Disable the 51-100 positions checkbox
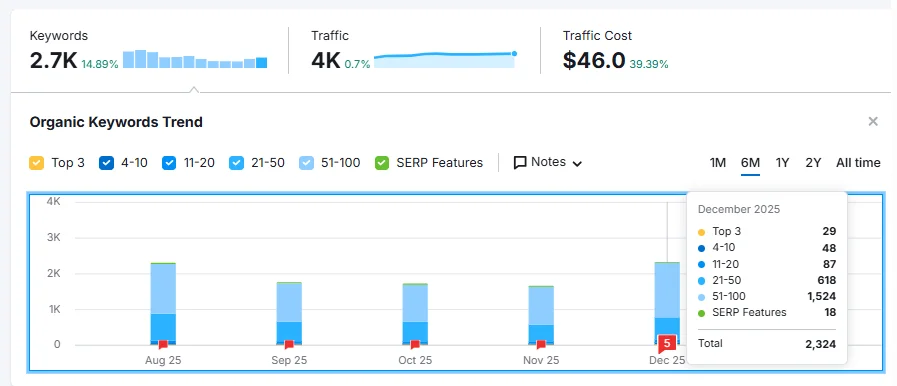This screenshot has width=897, height=386. (306, 163)
